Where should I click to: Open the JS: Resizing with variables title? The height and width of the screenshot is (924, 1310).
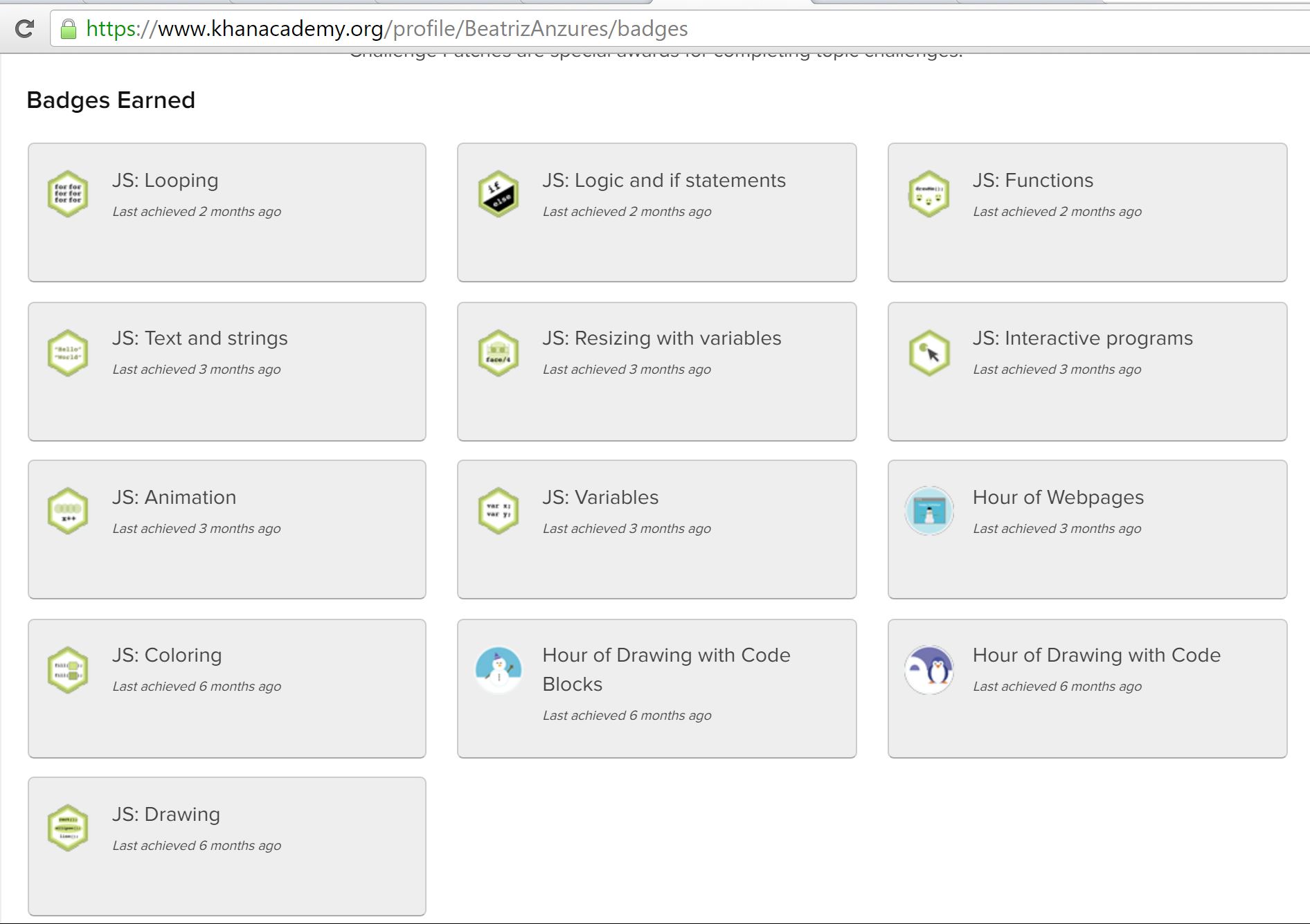pyautogui.click(x=662, y=338)
